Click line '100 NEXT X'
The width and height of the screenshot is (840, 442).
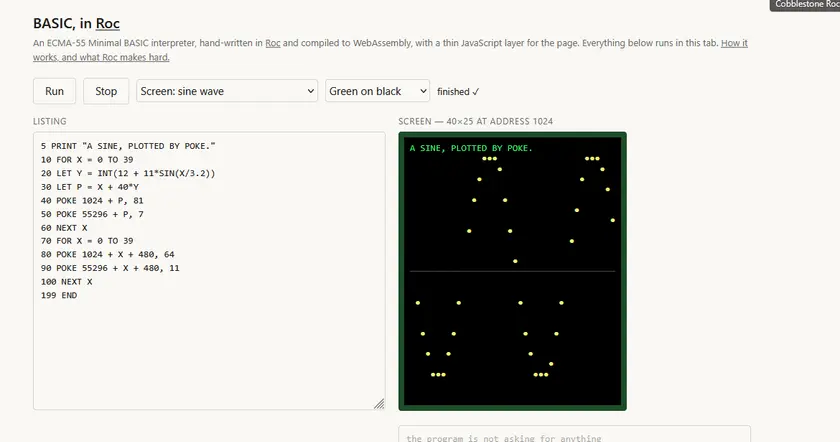[66, 282]
